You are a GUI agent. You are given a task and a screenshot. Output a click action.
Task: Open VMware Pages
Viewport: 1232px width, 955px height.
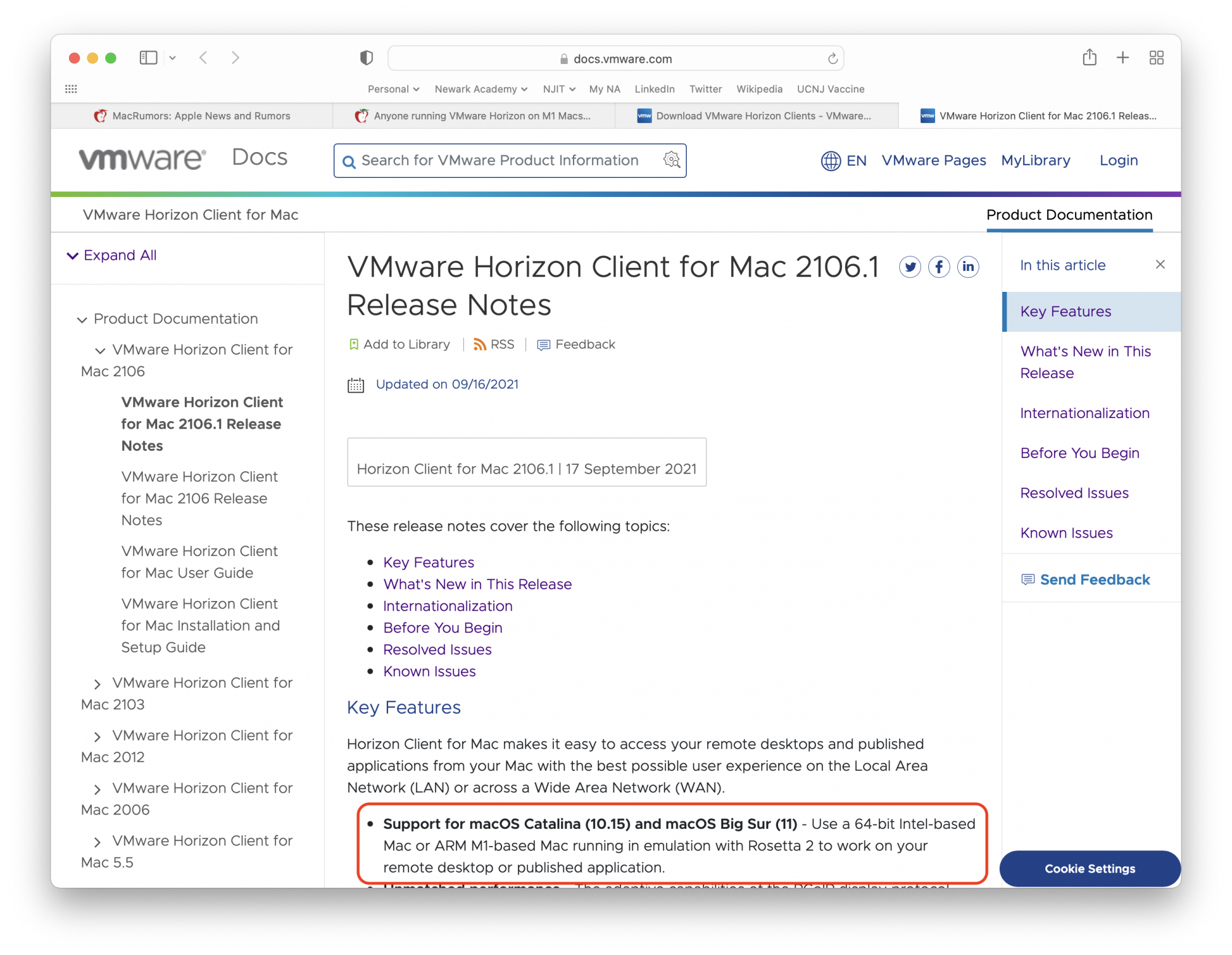[933, 161]
